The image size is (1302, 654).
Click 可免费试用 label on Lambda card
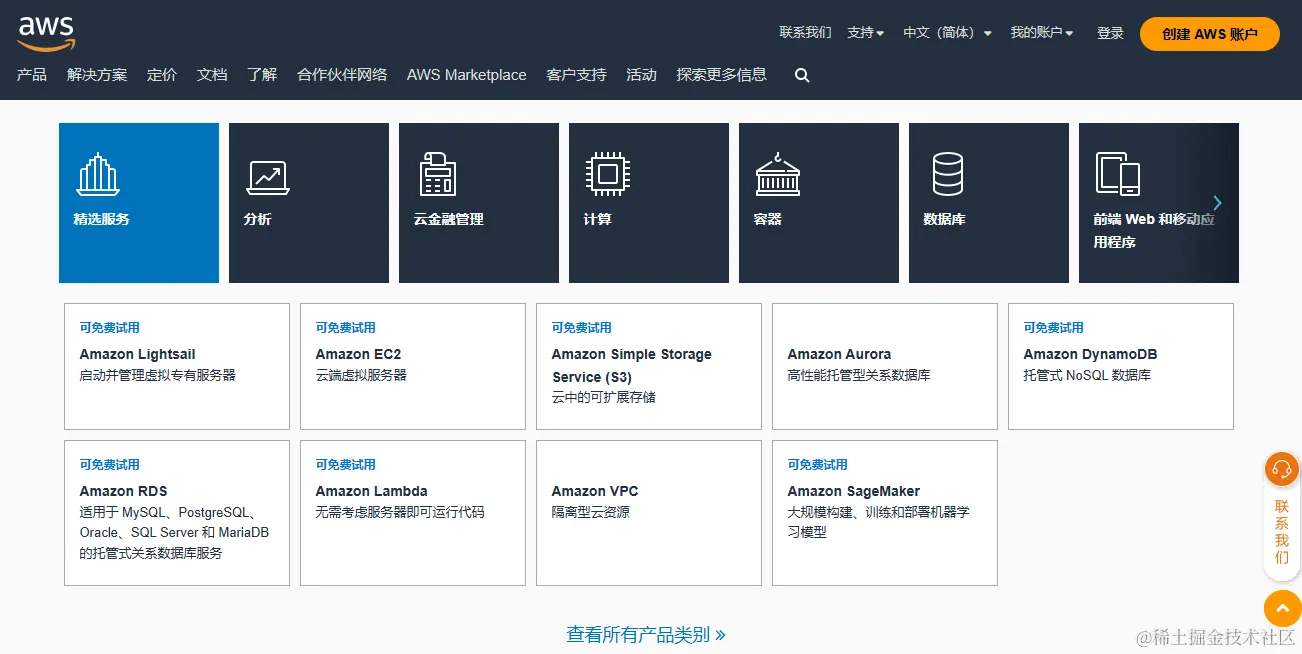346,465
